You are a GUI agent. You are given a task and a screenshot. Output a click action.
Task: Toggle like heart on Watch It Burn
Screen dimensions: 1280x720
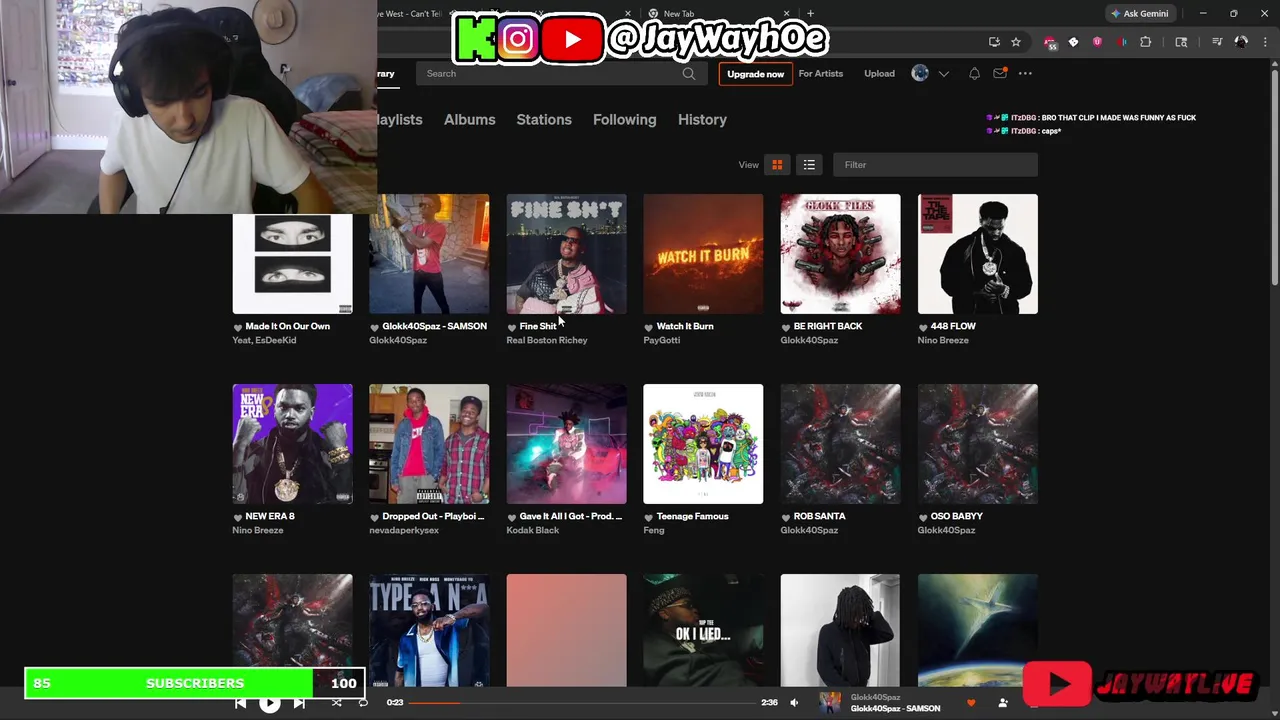(x=649, y=327)
